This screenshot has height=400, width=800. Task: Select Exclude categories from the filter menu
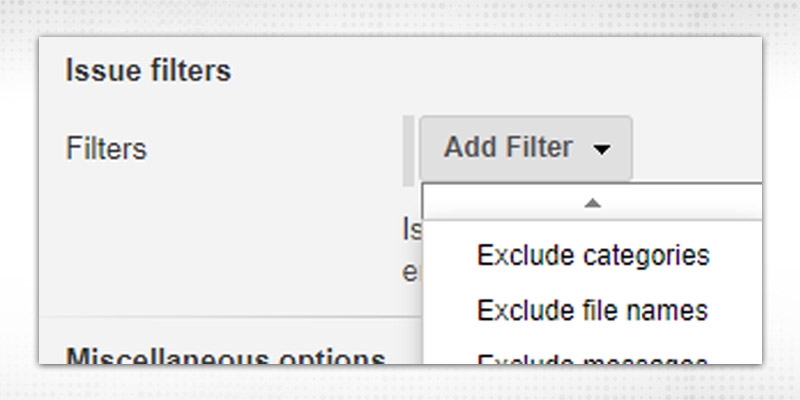click(593, 255)
